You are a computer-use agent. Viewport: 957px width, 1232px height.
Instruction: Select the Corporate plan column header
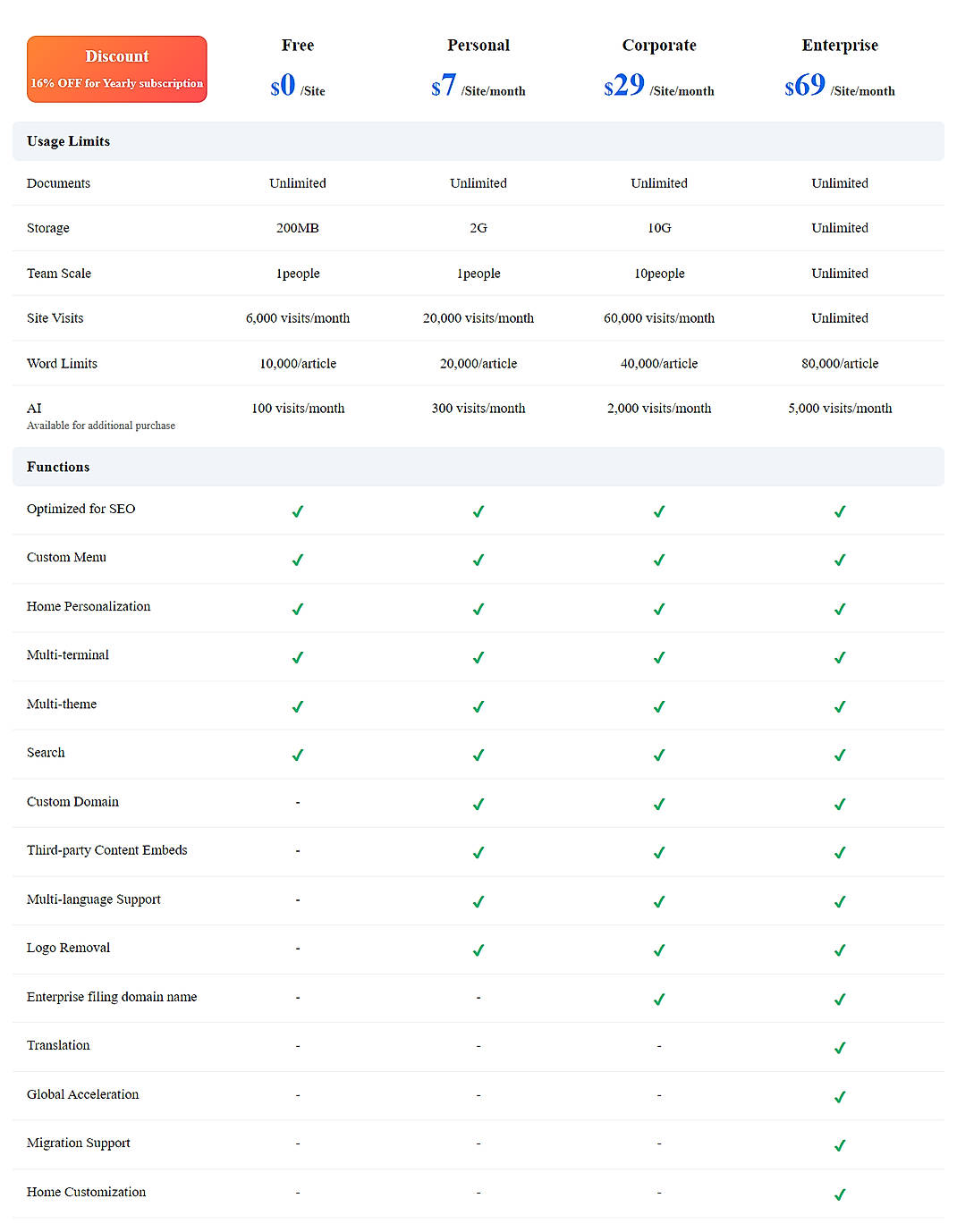pyautogui.click(x=659, y=45)
